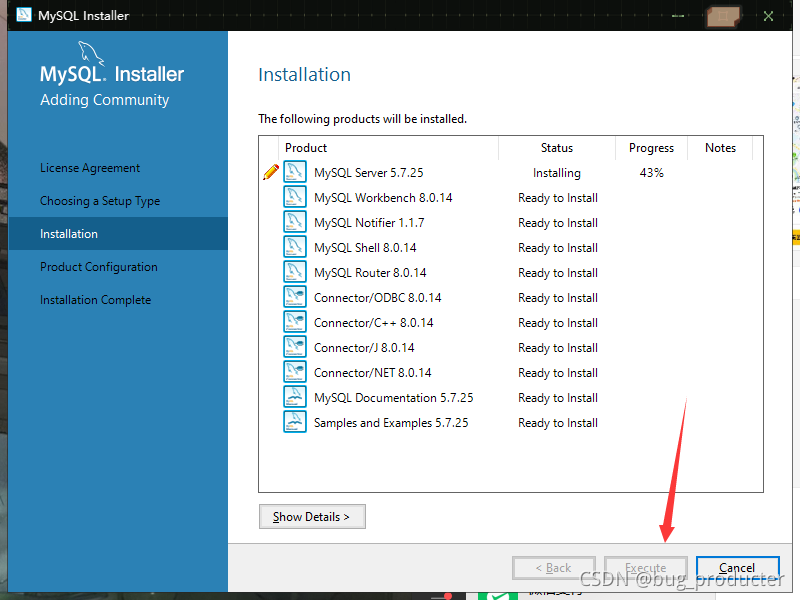This screenshot has height=600, width=800.
Task: Click the Progress column header
Action: click(651, 148)
